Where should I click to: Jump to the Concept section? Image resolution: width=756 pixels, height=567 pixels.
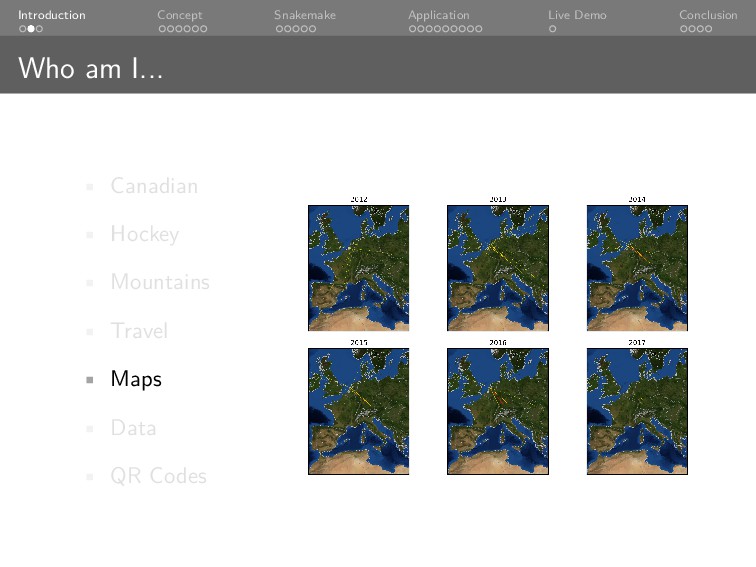pyautogui.click(x=179, y=15)
